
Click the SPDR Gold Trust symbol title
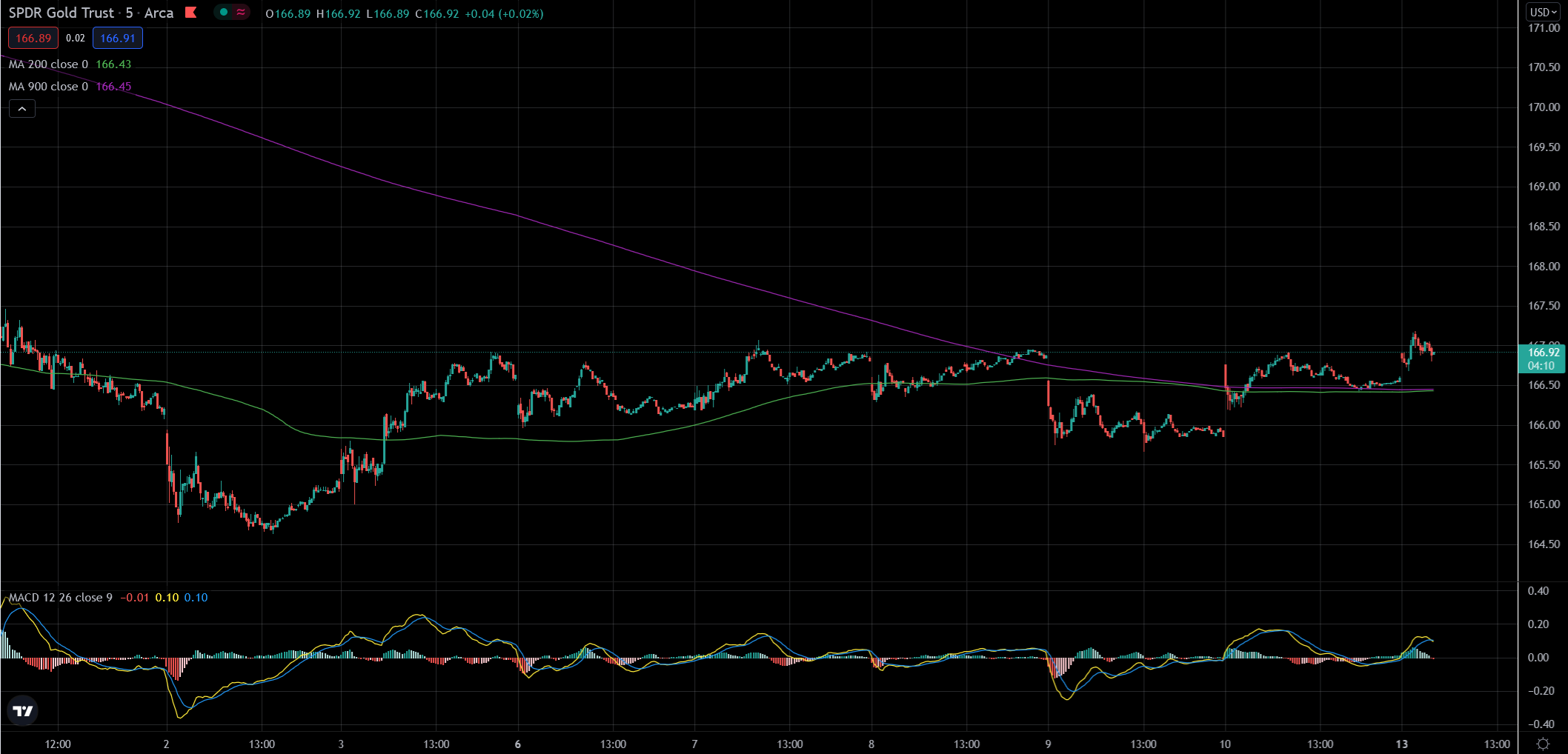(62, 13)
